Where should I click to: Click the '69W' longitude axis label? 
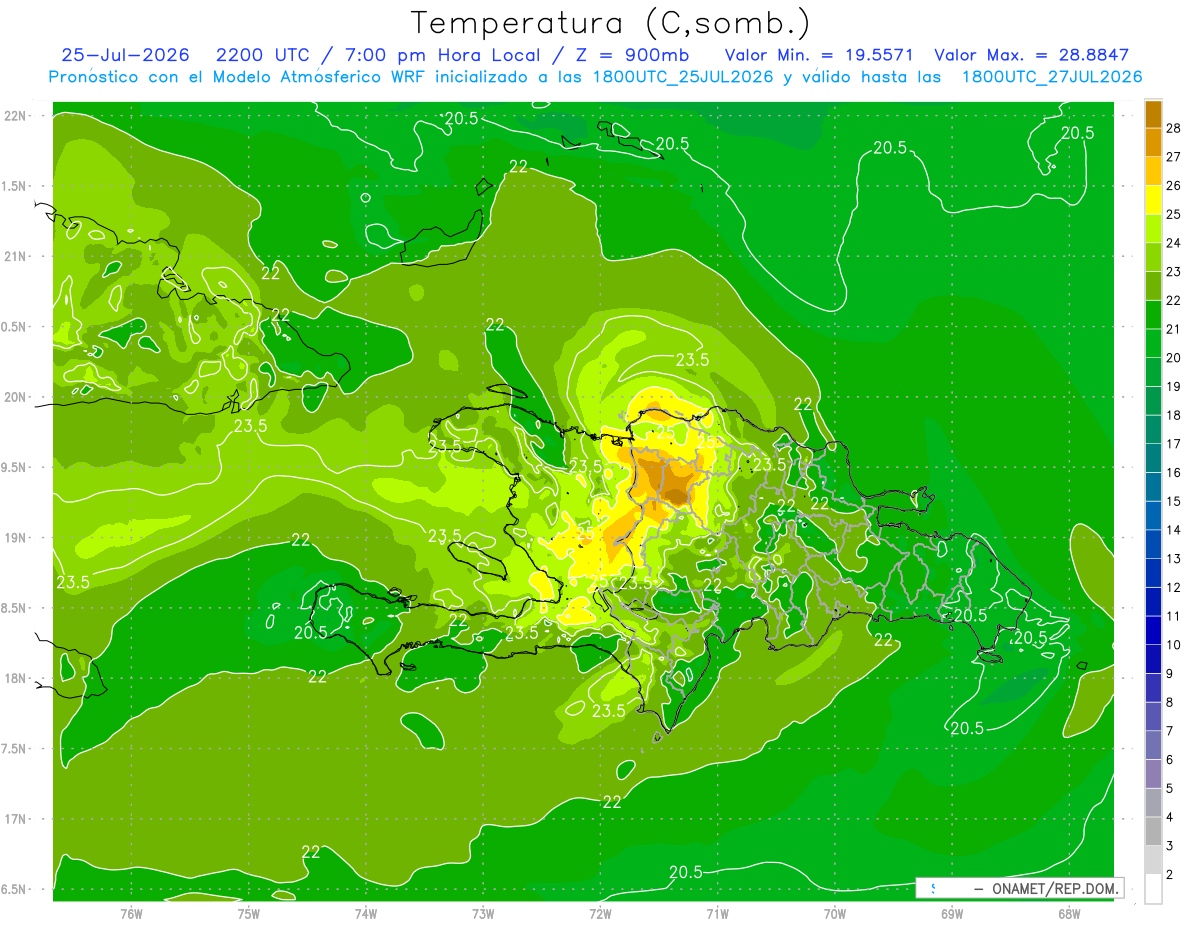click(x=952, y=913)
